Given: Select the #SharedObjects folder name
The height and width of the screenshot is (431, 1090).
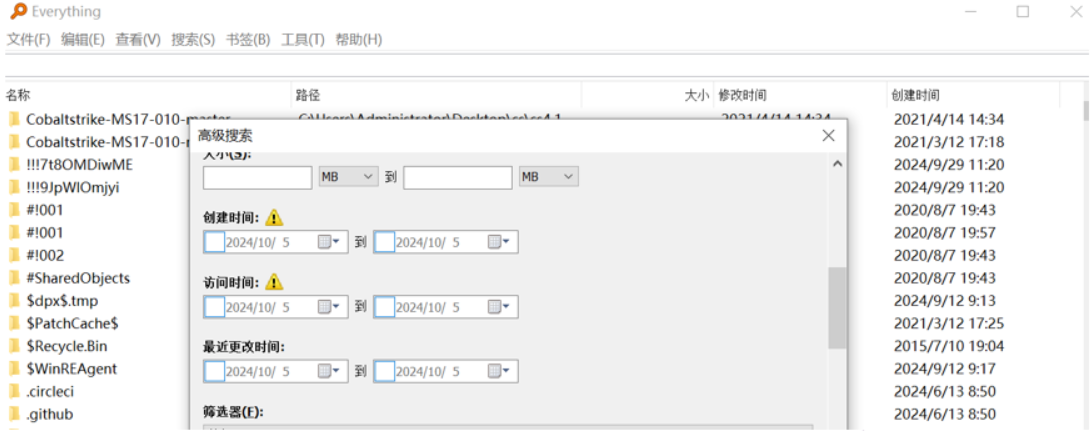Looking at the screenshot, I should (x=78, y=278).
